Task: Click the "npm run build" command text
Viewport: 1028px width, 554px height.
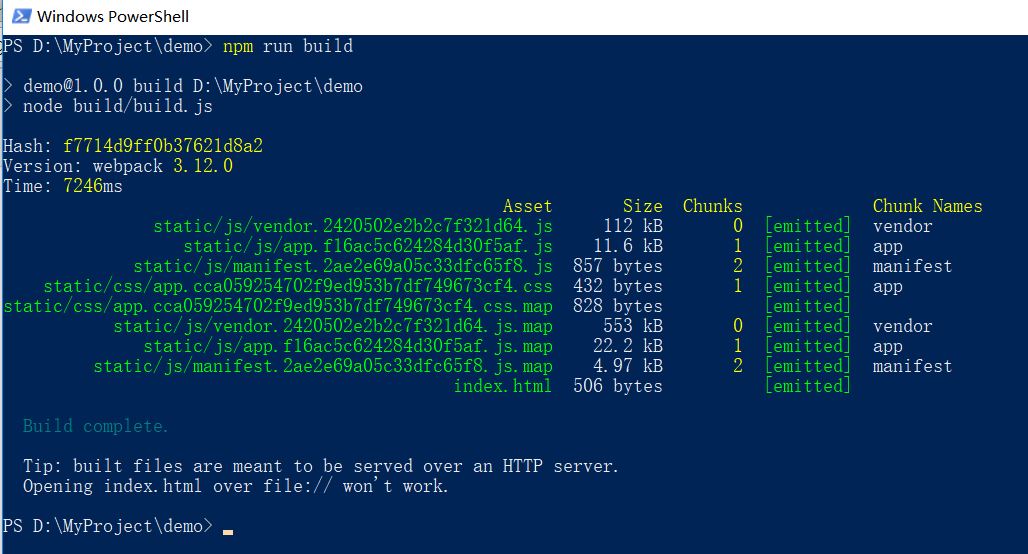Action: coord(288,46)
